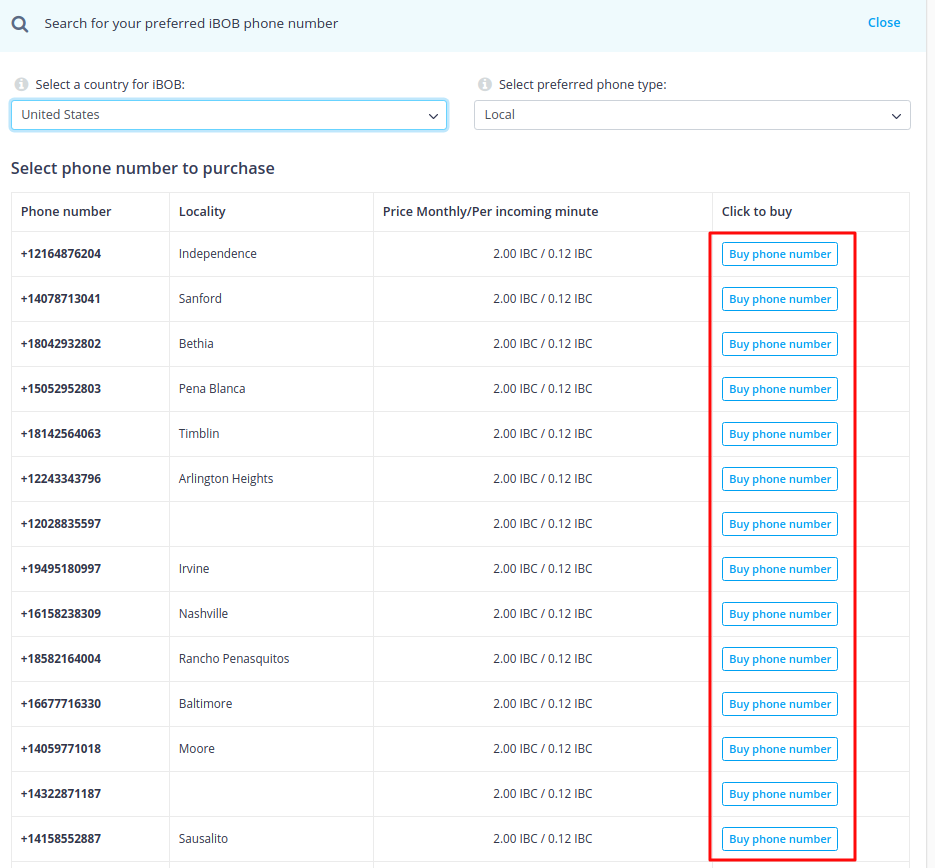Viewport: 935px width, 868px height.
Task: Buy the Baltimore phone number
Action: [780, 704]
